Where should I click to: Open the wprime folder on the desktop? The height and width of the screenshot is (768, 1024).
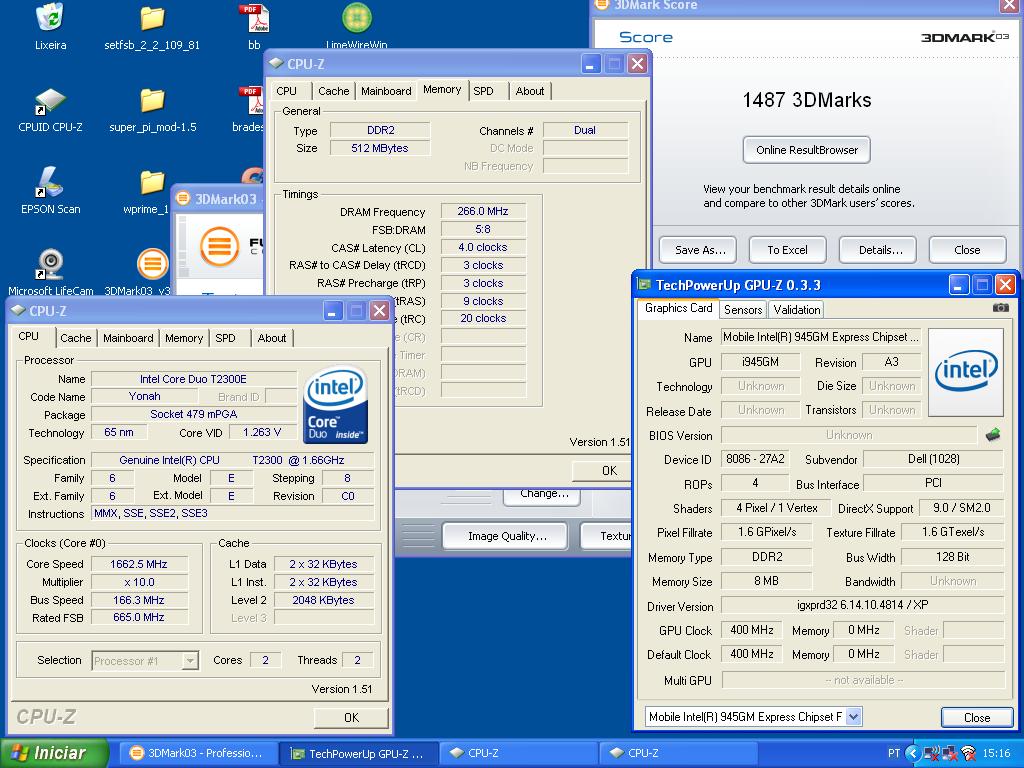coord(152,183)
